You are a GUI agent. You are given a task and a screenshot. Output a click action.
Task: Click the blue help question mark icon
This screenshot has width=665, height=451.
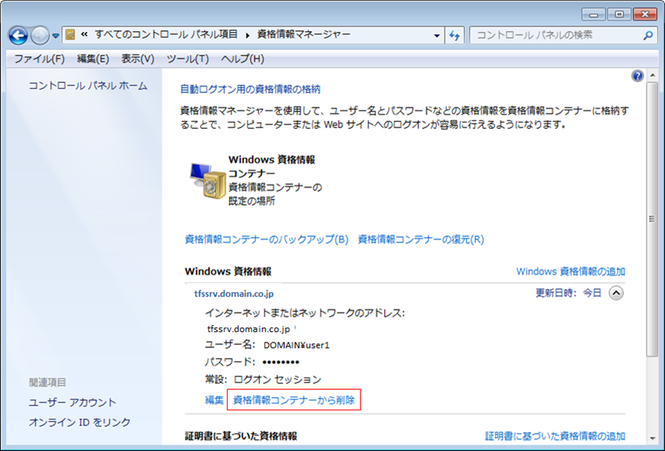[x=637, y=76]
